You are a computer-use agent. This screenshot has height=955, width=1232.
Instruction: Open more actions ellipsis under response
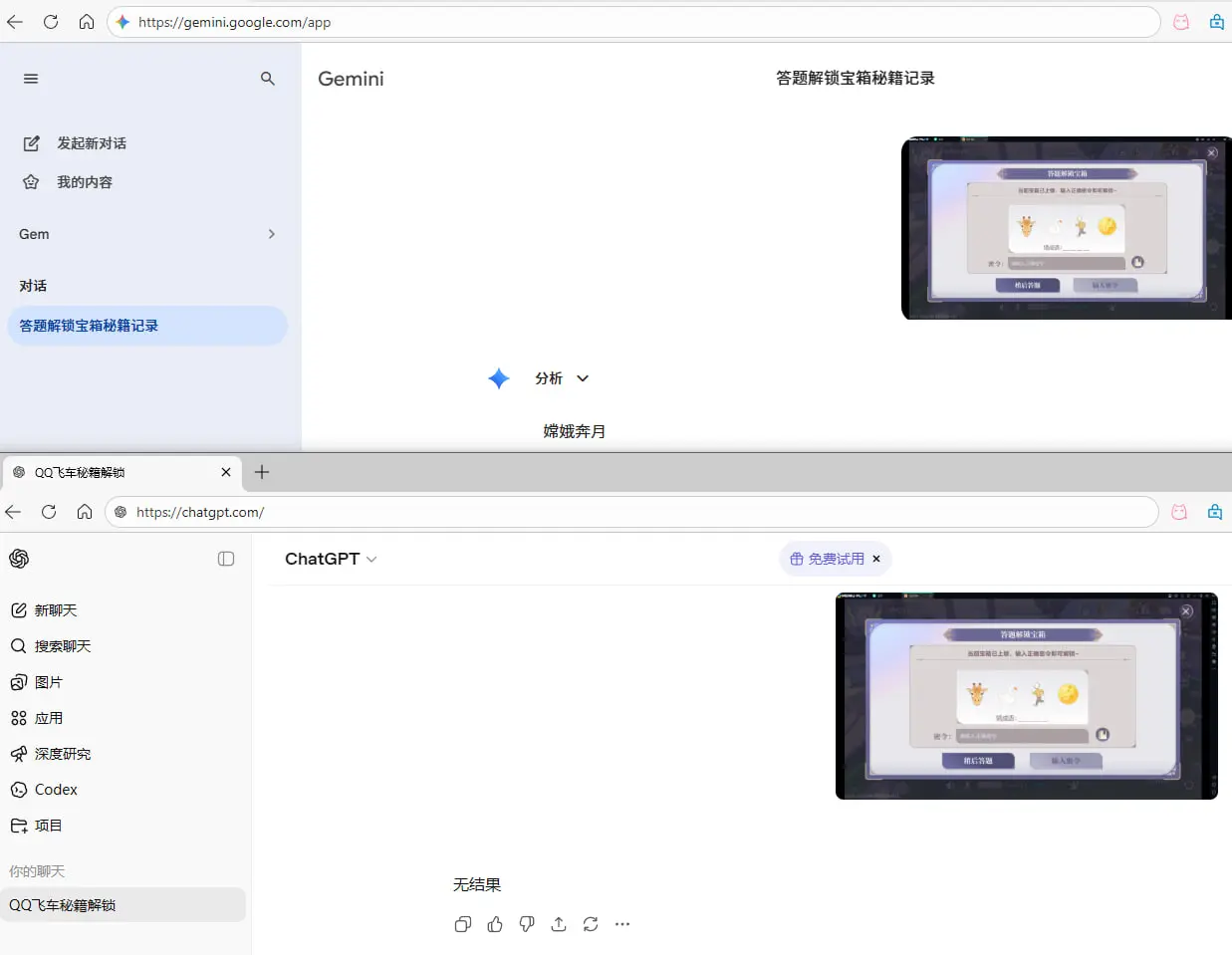pos(622,924)
